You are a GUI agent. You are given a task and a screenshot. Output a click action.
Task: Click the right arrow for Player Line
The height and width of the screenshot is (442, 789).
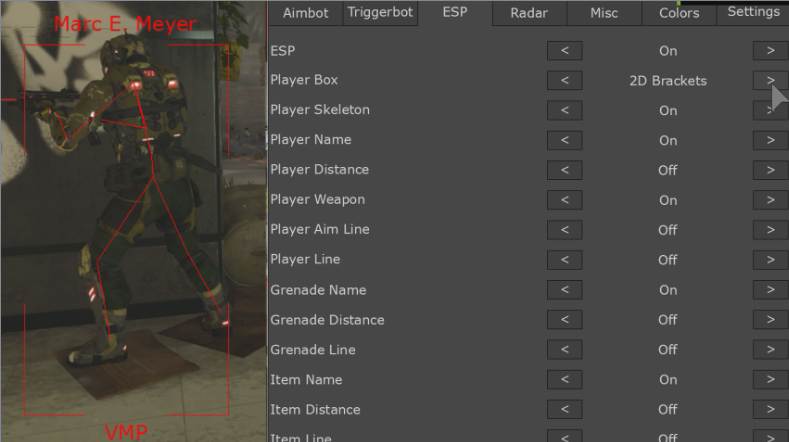[x=770, y=260]
